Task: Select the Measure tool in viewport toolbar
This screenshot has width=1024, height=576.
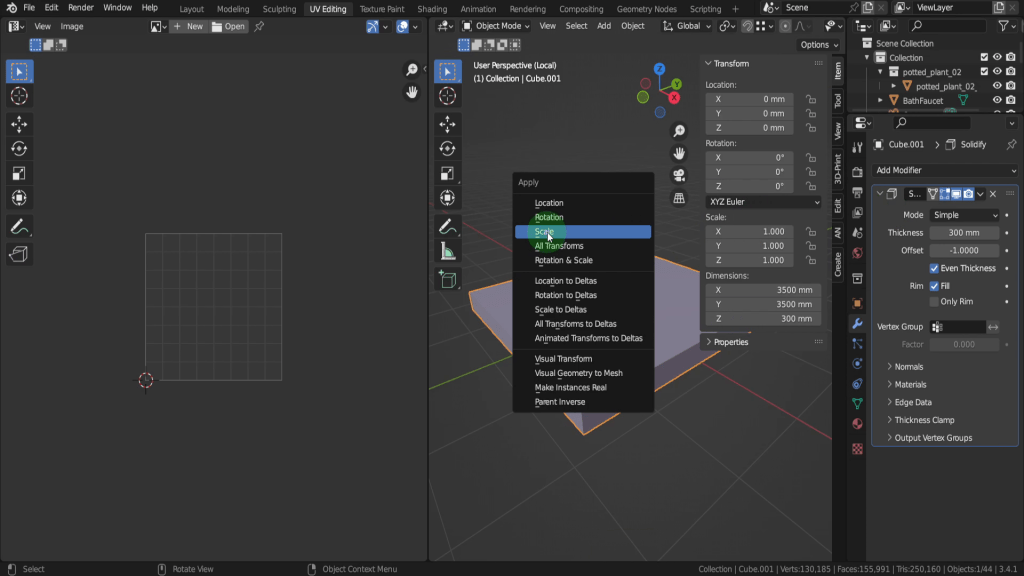Action: tap(448, 252)
